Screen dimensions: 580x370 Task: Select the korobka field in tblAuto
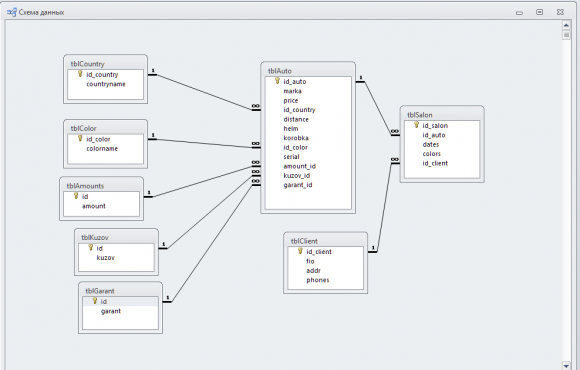click(x=296, y=138)
